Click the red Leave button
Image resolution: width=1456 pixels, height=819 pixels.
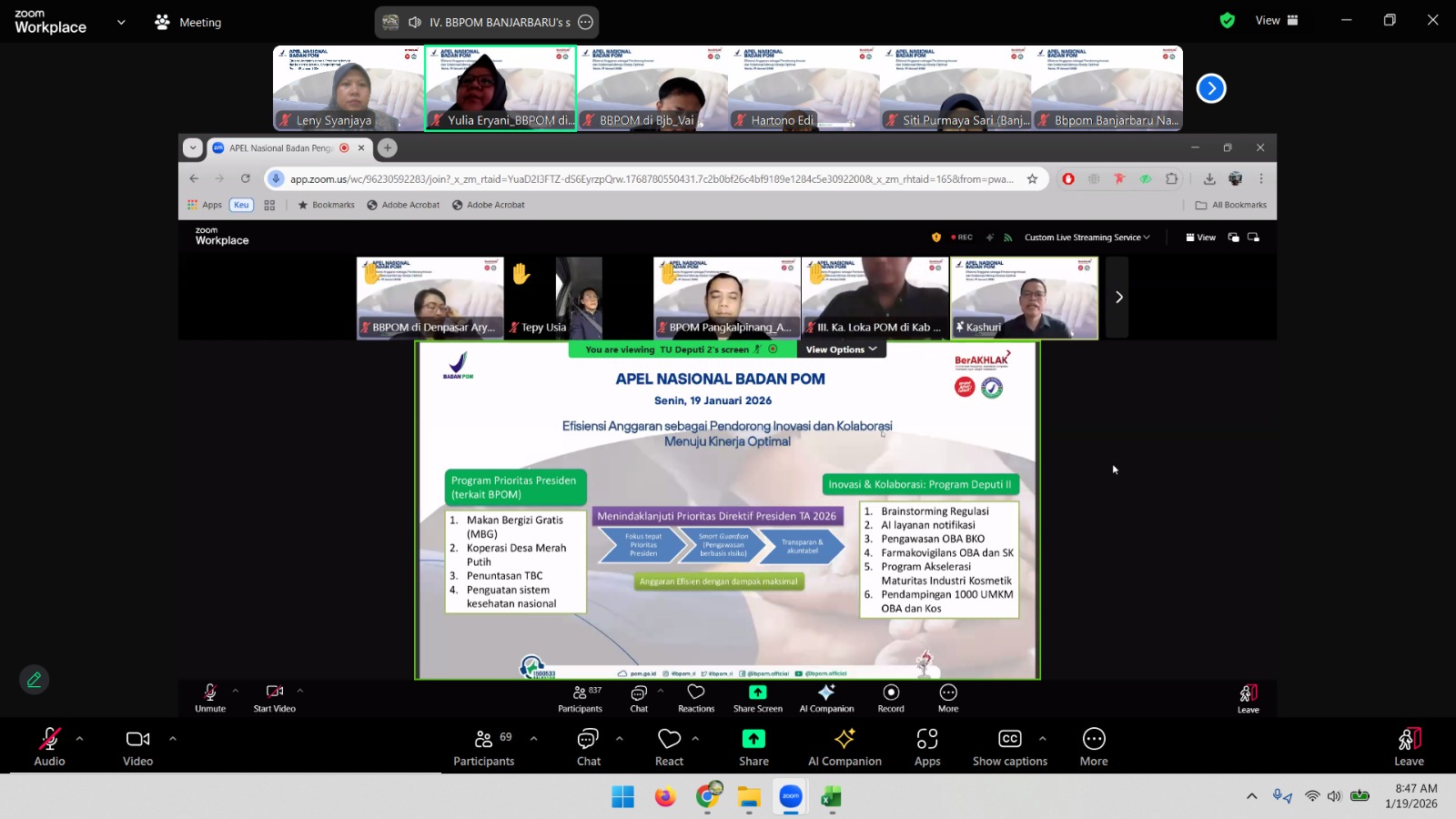(x=1409, y=746)
